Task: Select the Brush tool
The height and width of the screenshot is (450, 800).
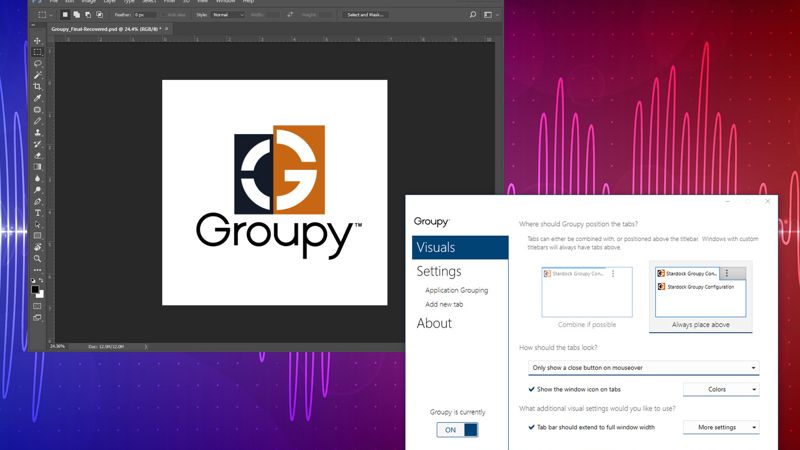Action: pos(37,121)
